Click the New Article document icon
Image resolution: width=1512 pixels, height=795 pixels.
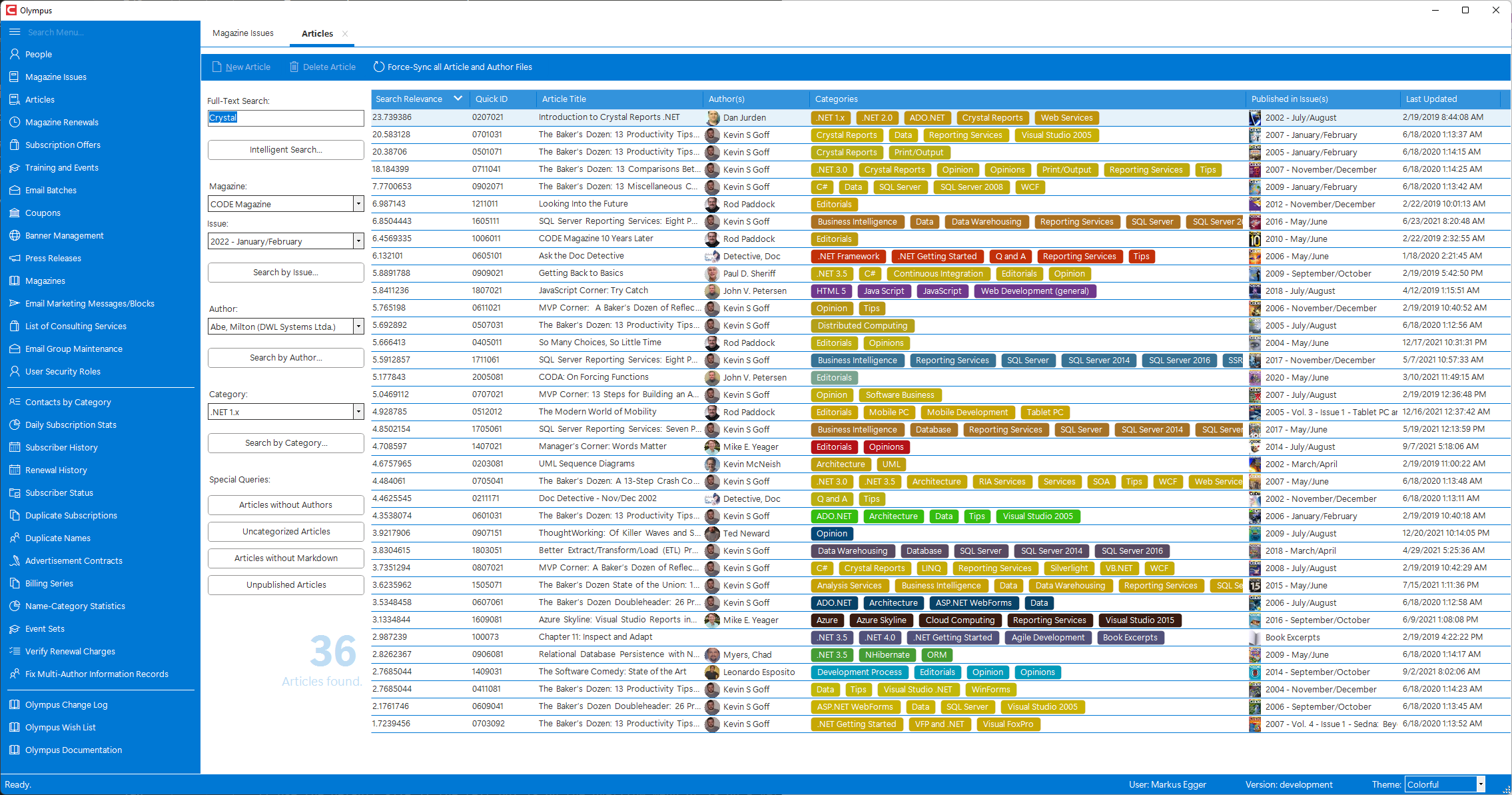tap(216, 67)
